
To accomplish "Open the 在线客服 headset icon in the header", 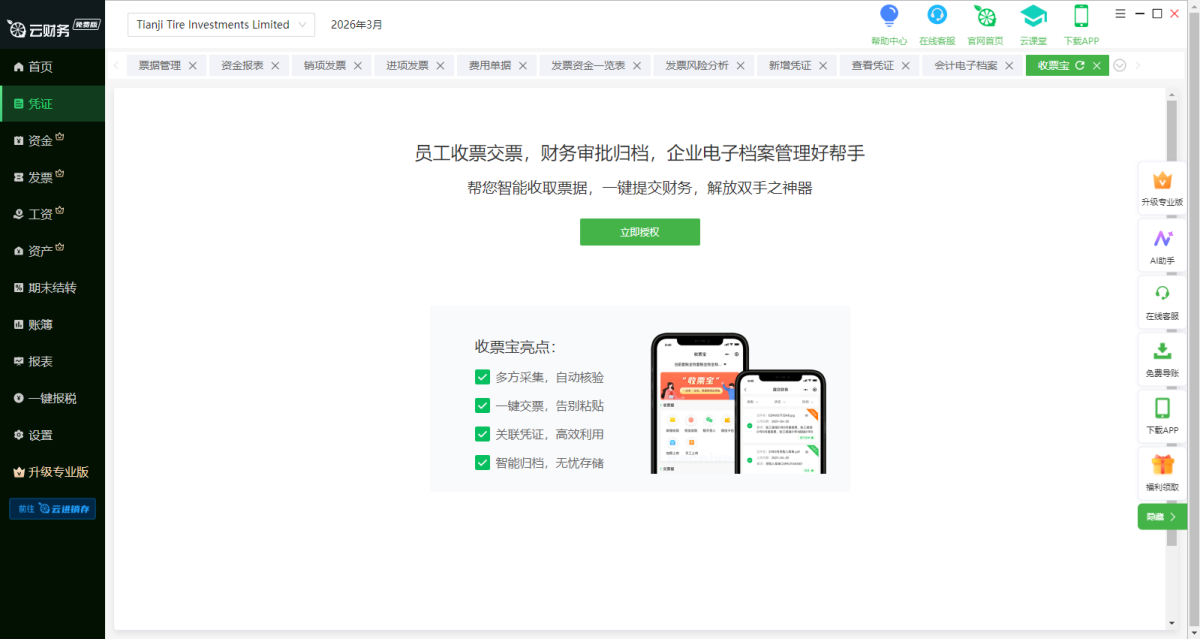I will click(937, 16).
